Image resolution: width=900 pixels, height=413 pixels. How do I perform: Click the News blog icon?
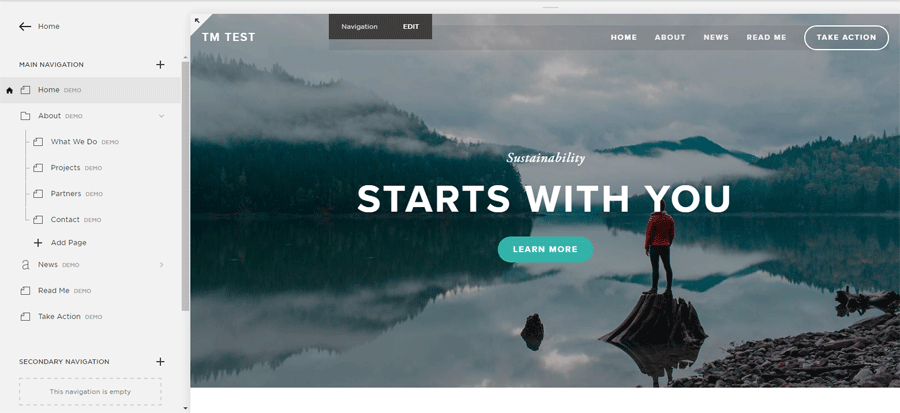point(25,265)
